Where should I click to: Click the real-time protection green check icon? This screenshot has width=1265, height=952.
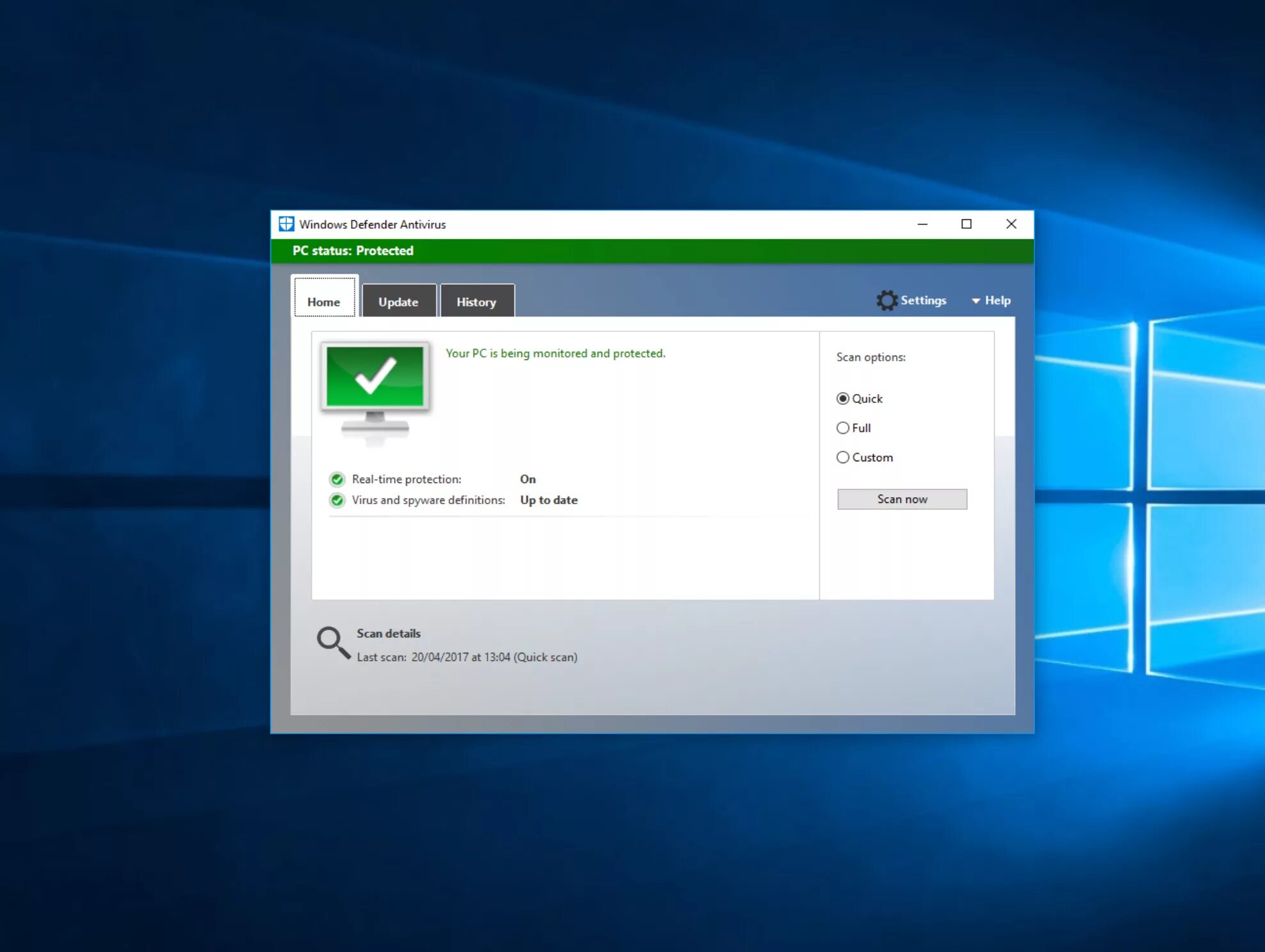pyautogui.click(x=338, y=479)
